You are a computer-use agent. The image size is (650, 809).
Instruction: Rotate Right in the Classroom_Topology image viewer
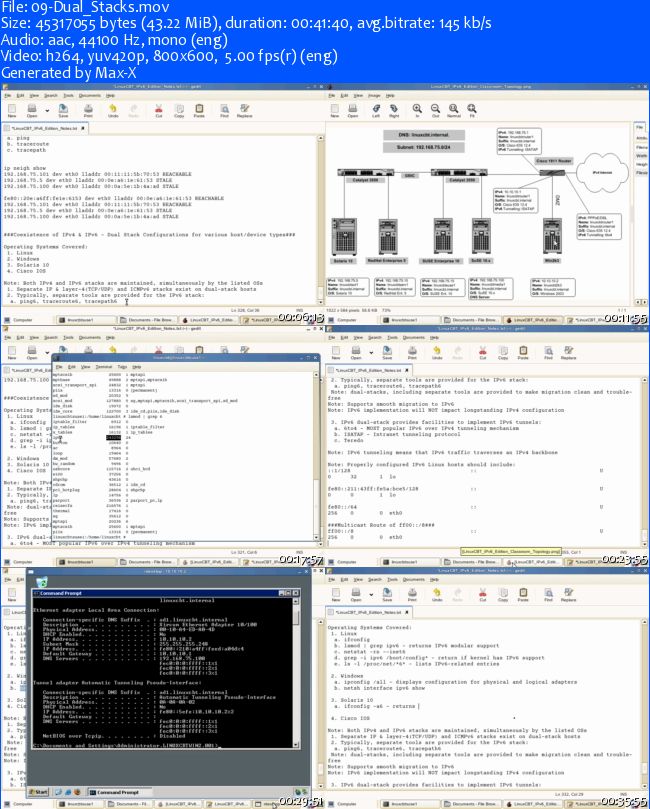(x=394, y=110)
